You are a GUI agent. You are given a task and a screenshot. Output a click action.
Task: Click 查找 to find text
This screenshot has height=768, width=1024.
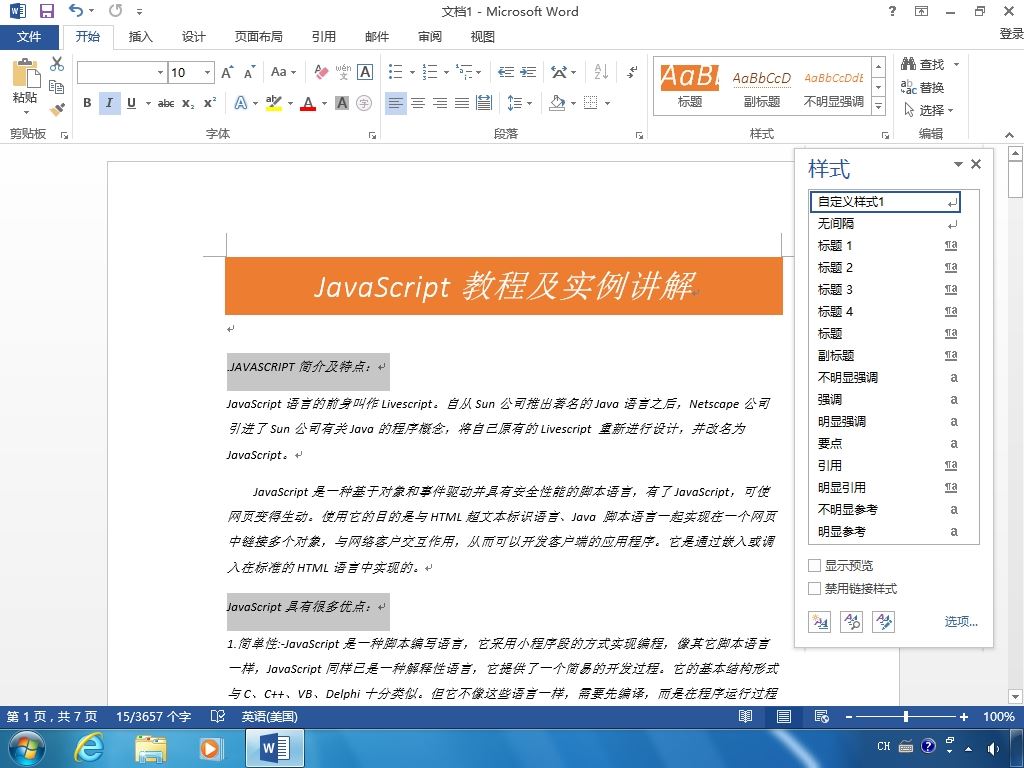(x=923, y=64)
